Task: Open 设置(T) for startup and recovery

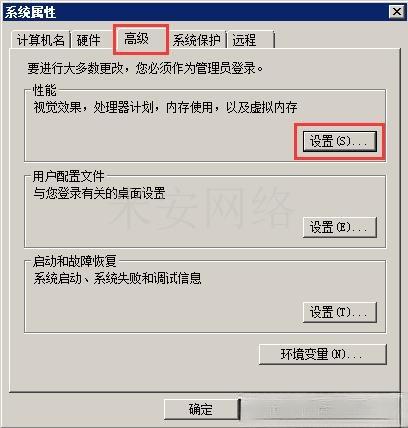Action: click(339, 312)
